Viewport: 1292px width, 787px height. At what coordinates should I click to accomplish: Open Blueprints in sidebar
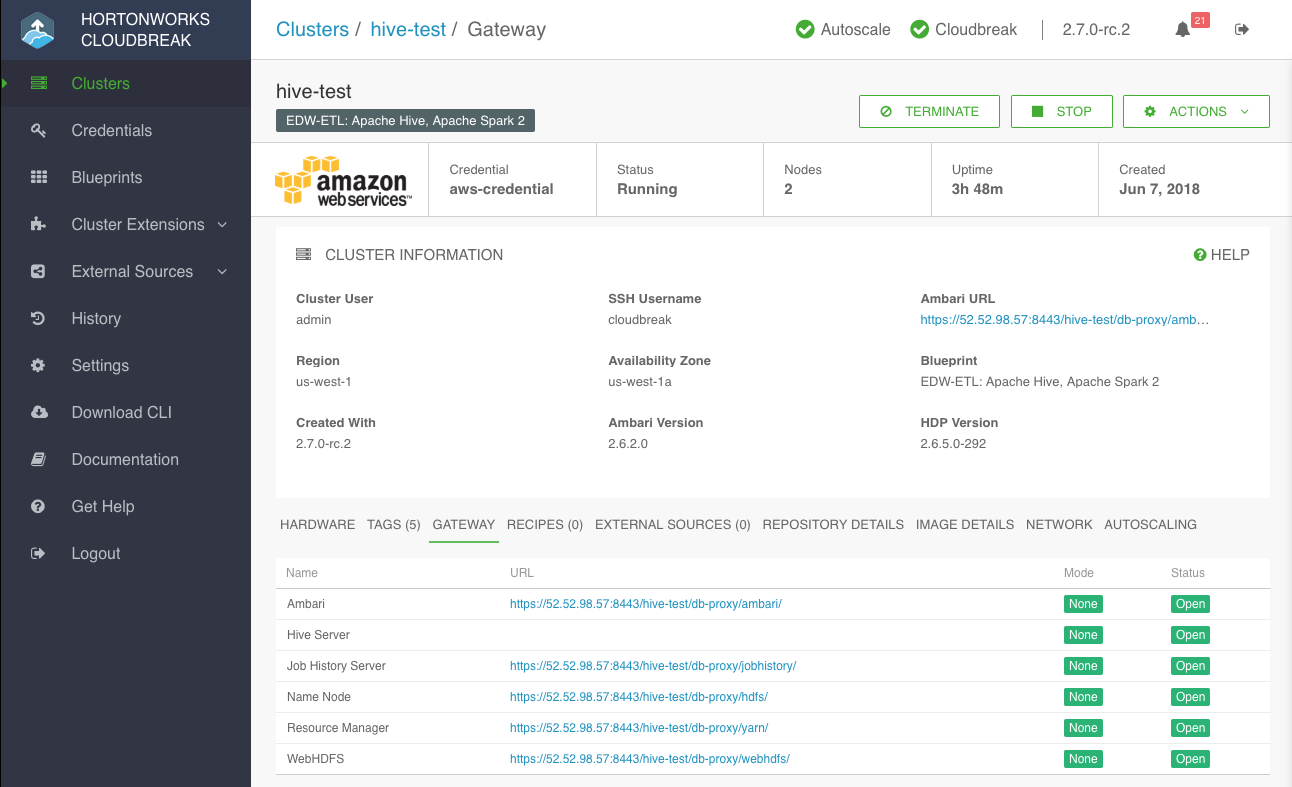[125, 177]
